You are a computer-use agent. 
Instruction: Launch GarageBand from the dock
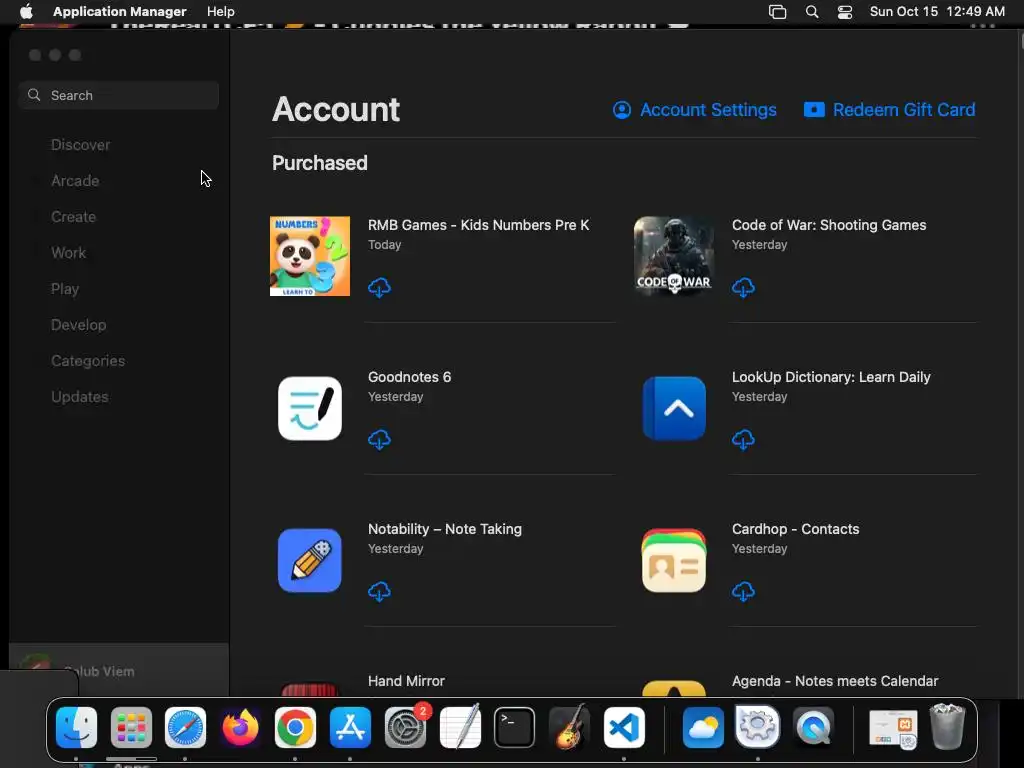(x=569, y=727)
